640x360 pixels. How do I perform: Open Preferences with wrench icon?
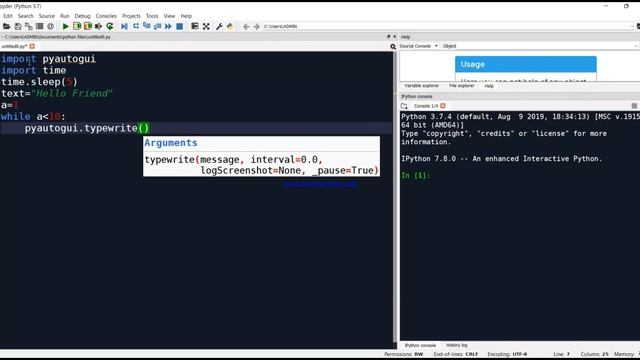[219, 26]
